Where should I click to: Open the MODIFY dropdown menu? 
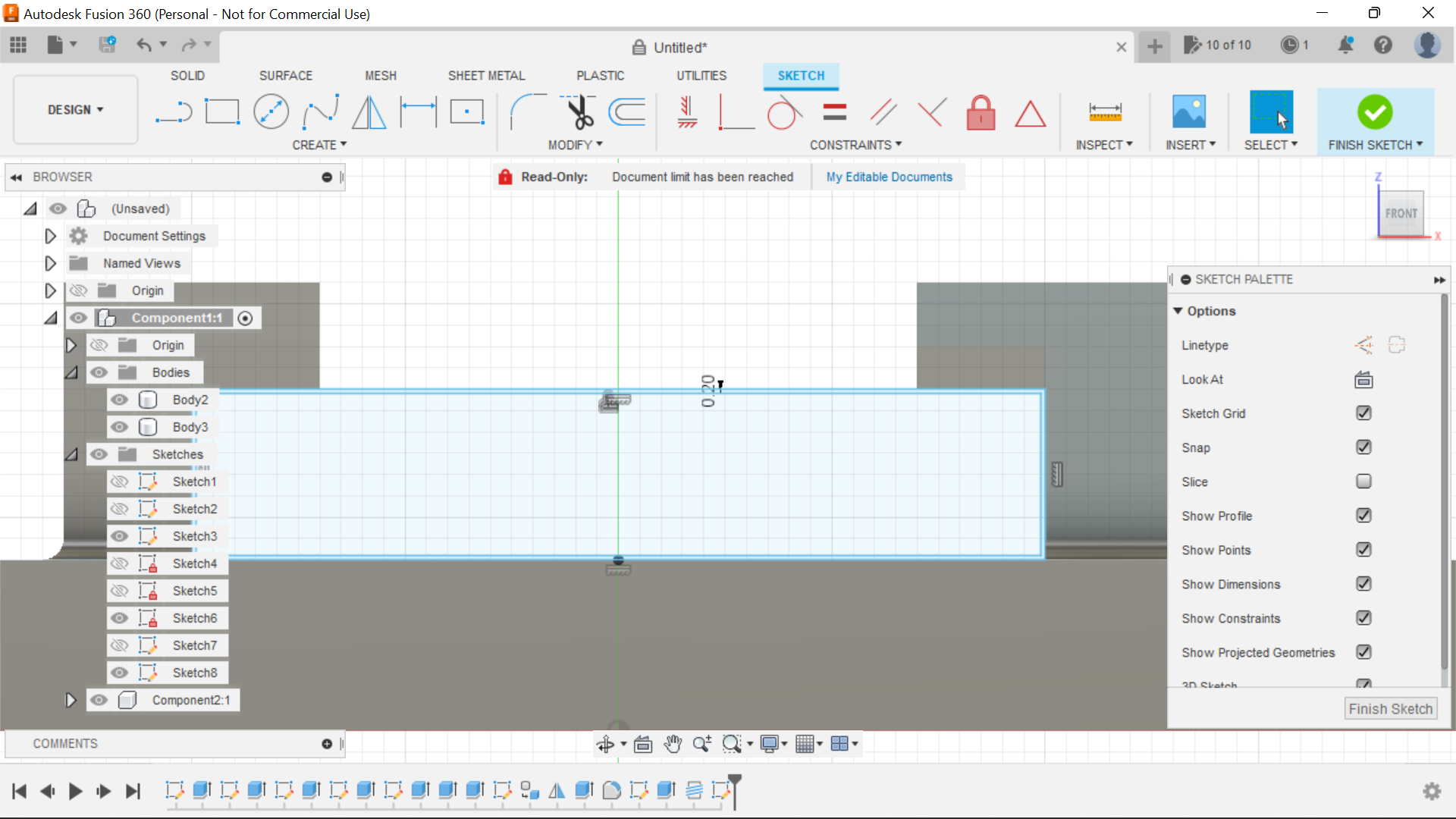pyautogui.click(x=576, y=145)
